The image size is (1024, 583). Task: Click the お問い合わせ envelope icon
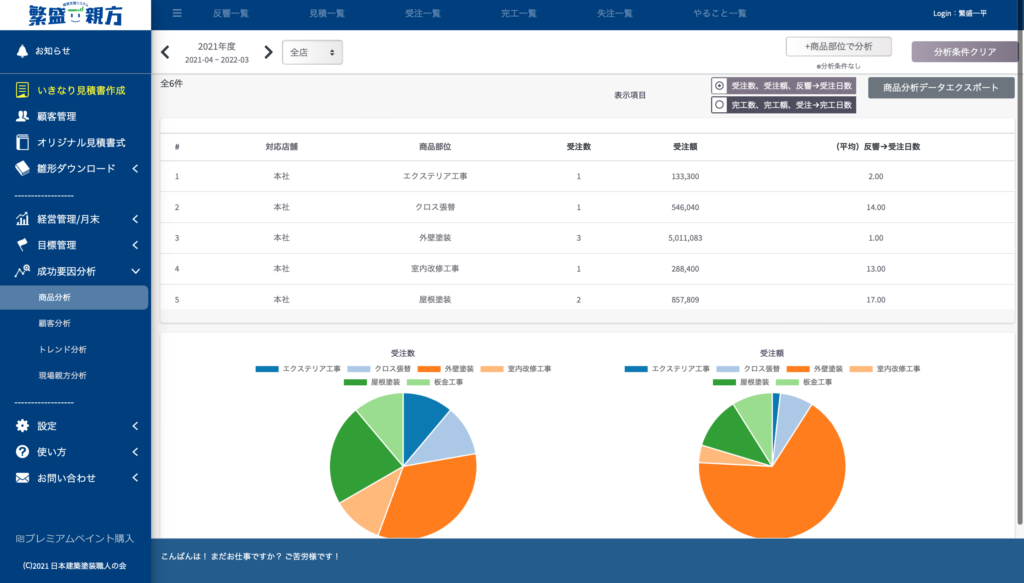point(22,478)
